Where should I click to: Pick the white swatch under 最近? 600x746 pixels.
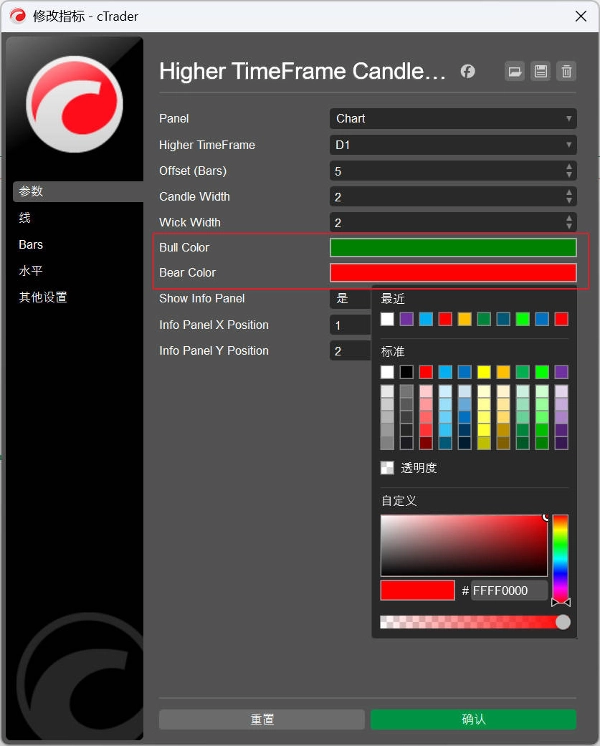pyautogui.click(x=387, y=319)
